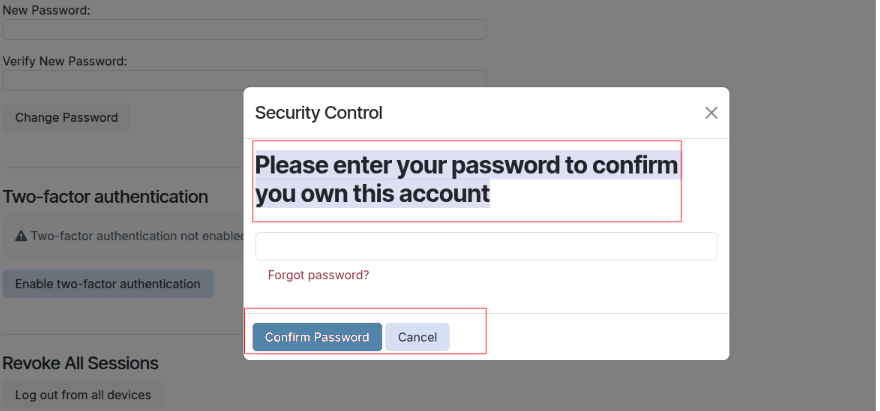Focus the Verify New Password input field
Image resolution: width=880 pixels, height=411 pixels.
(244, 80)
